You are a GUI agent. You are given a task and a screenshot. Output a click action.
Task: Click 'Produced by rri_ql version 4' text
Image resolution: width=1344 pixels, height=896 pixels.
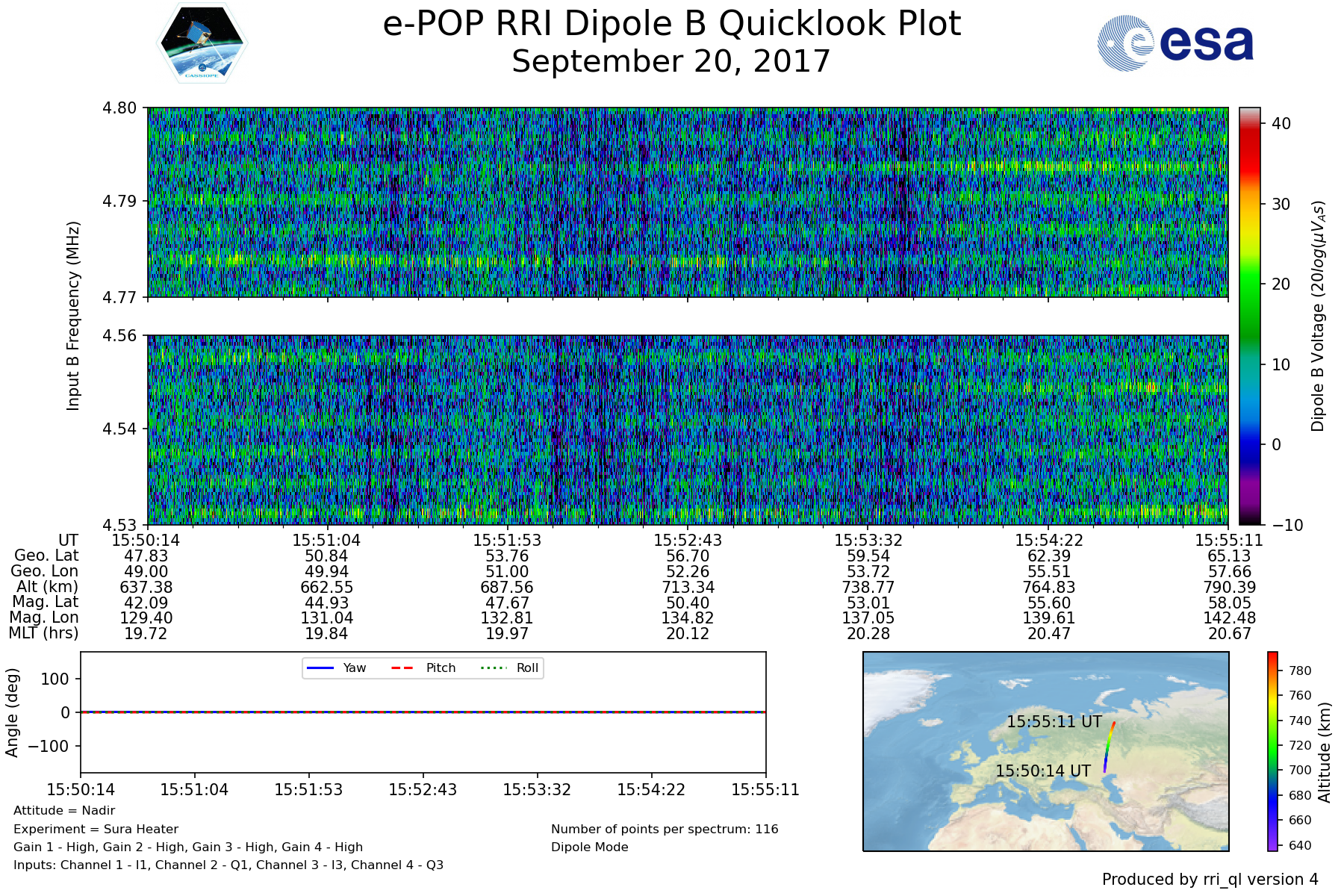click(1210, 880)
